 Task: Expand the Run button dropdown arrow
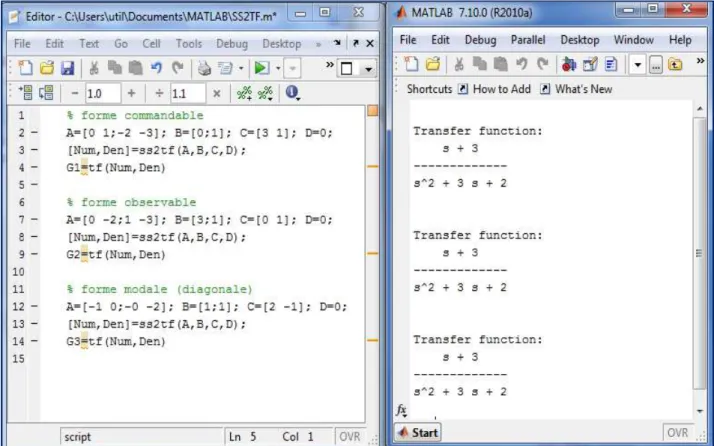tap(278, 69)
